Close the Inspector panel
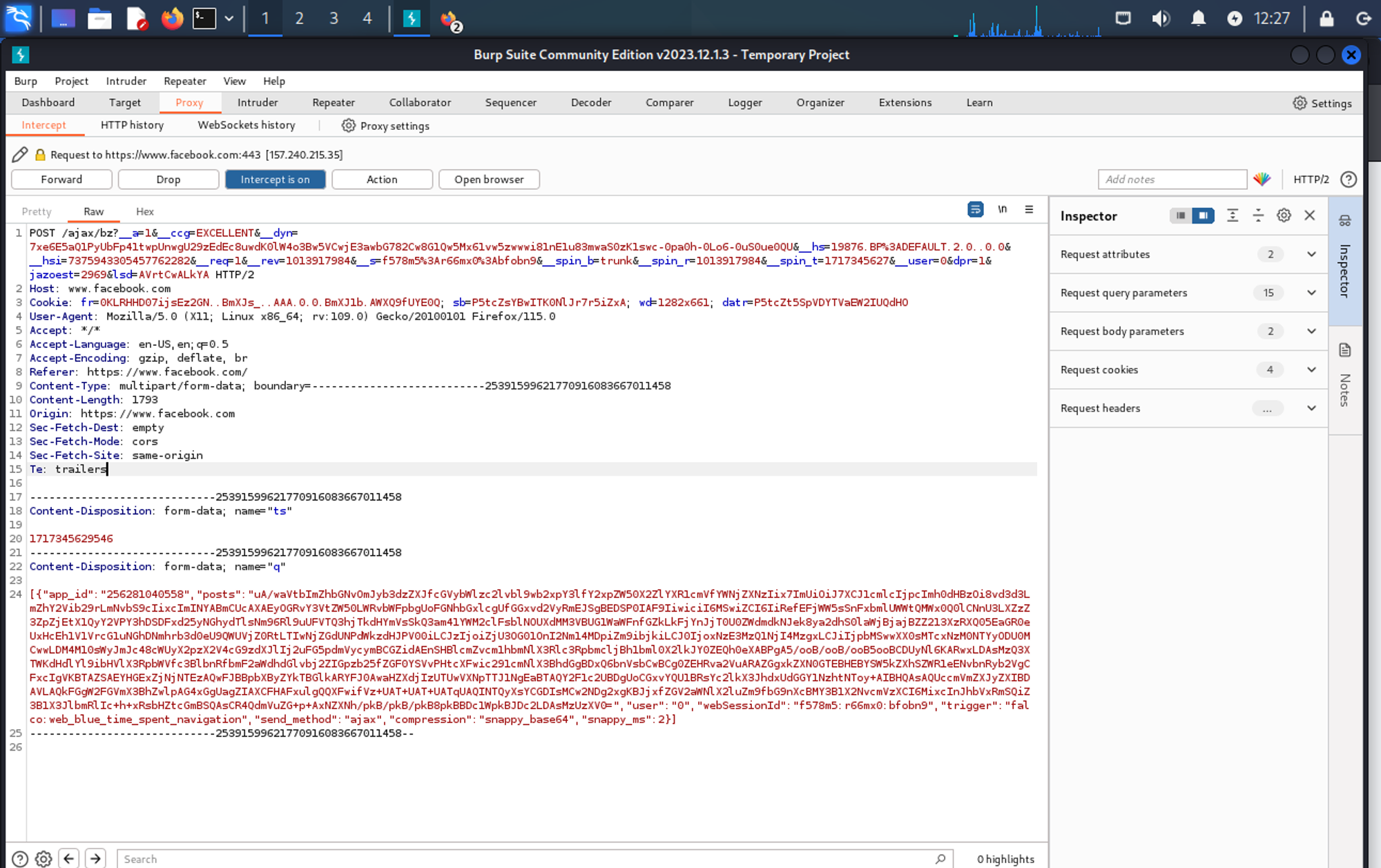The width and height of the screenshot is (1381, 868). 1309,215
